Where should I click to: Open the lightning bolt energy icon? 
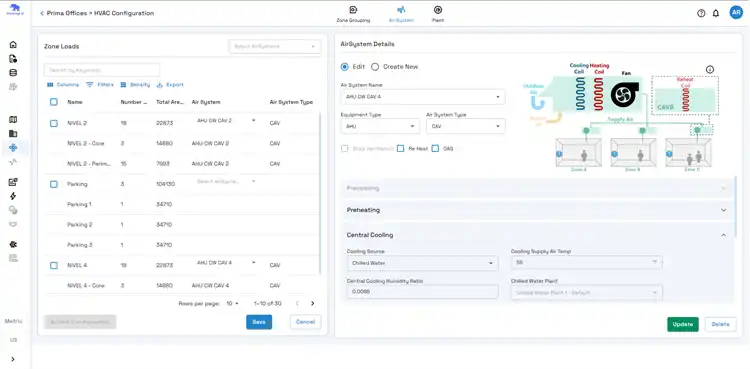(x=13, y=196)
